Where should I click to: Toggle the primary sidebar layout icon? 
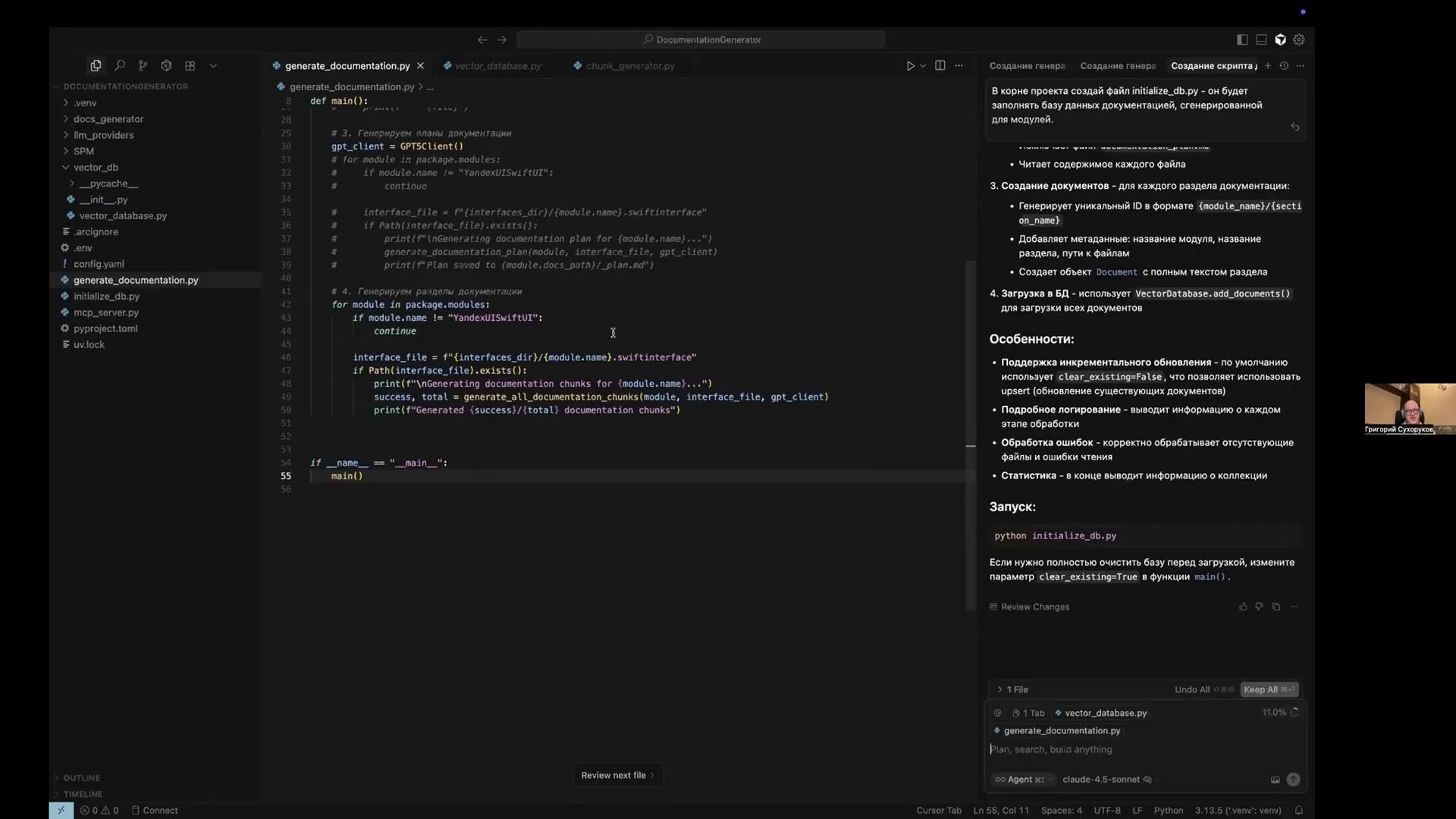pyautogui.click(x=1242, y=39)
